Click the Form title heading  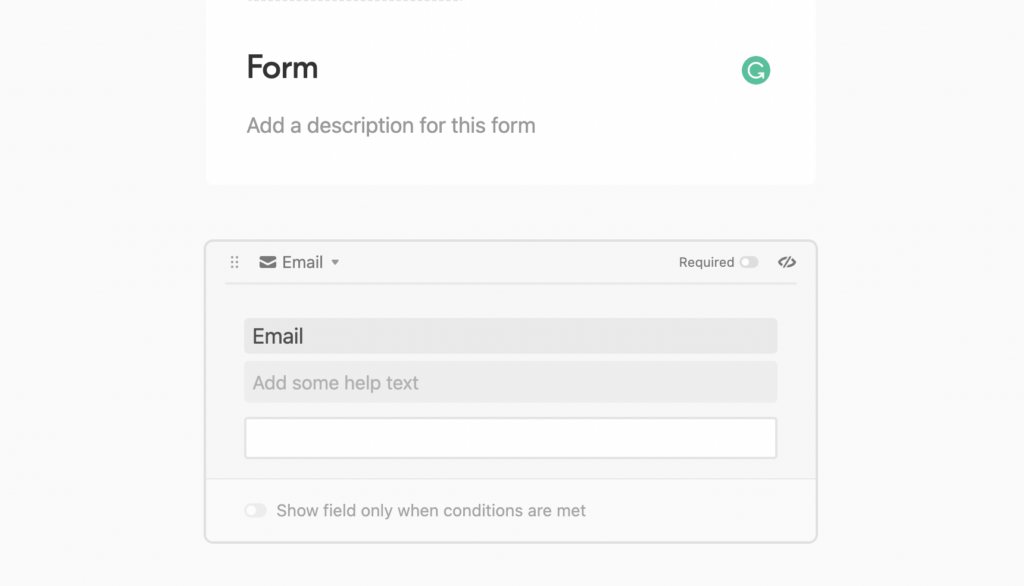[282, 67]
